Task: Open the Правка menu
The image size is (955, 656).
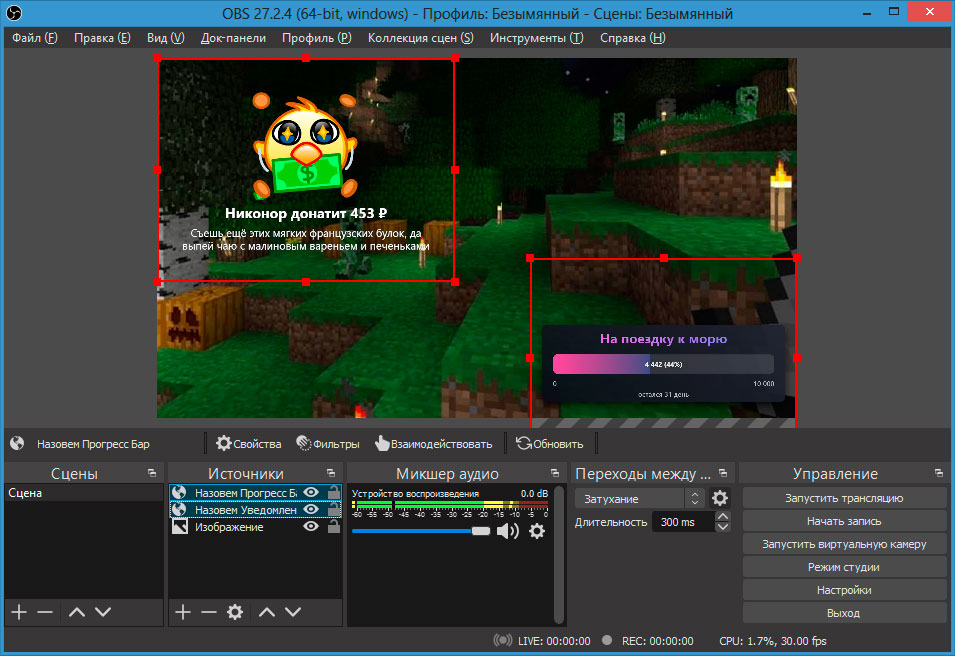Action: click(102, 38)
